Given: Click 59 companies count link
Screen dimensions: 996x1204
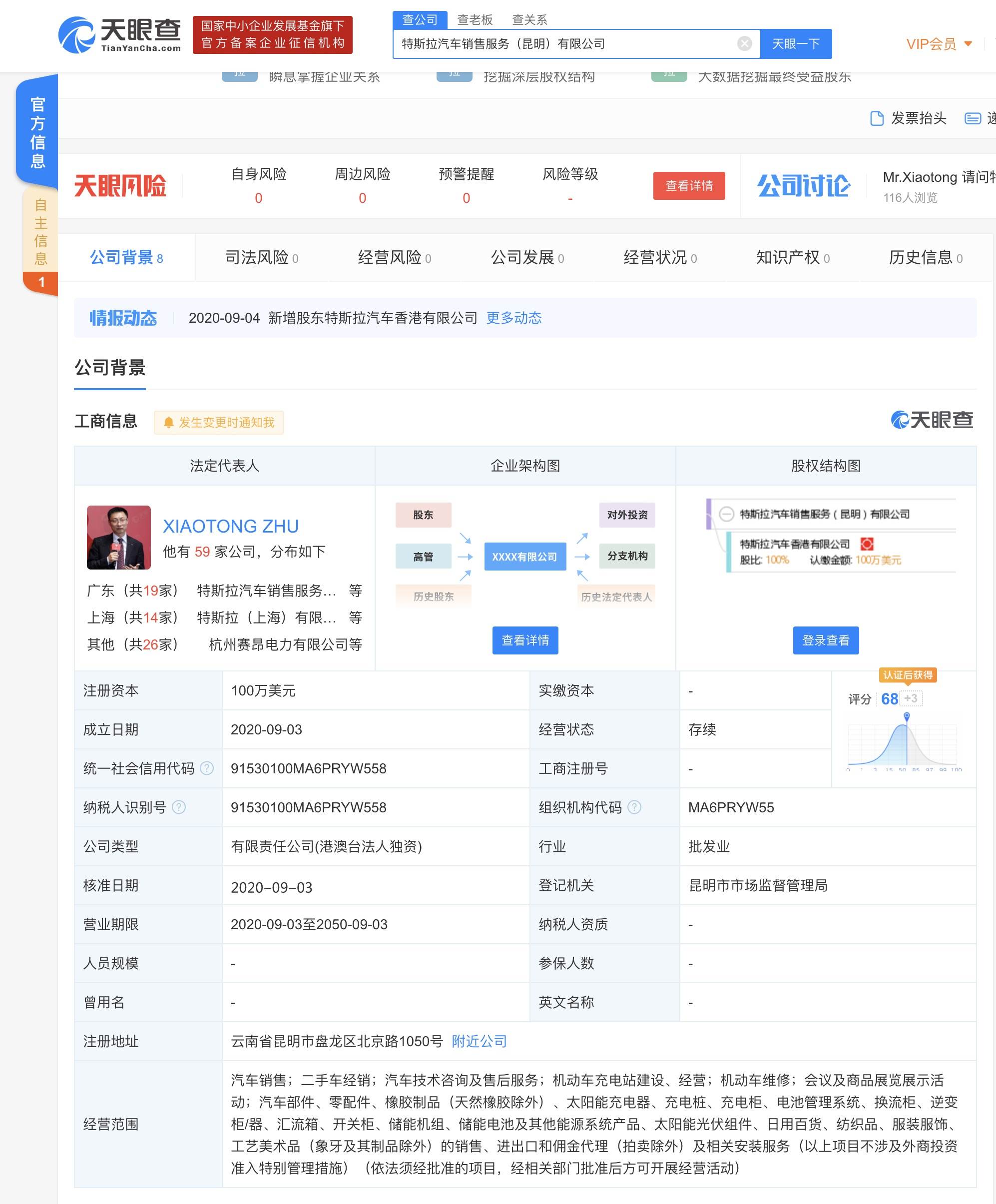Looking at the screenshot, I should pyautogui.click(x=202, y=552).
